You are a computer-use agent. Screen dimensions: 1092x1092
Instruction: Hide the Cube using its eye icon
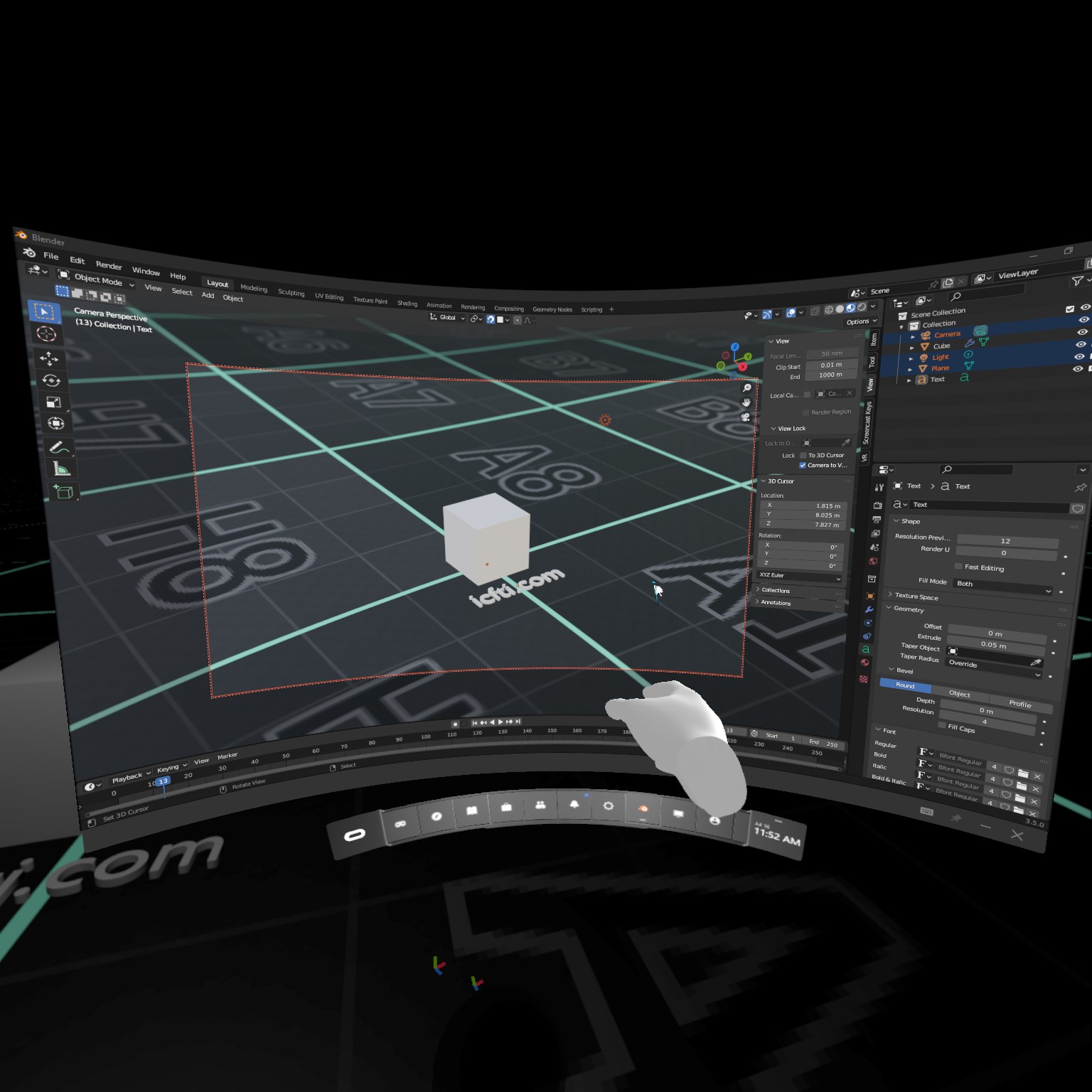coord(1080,343)
